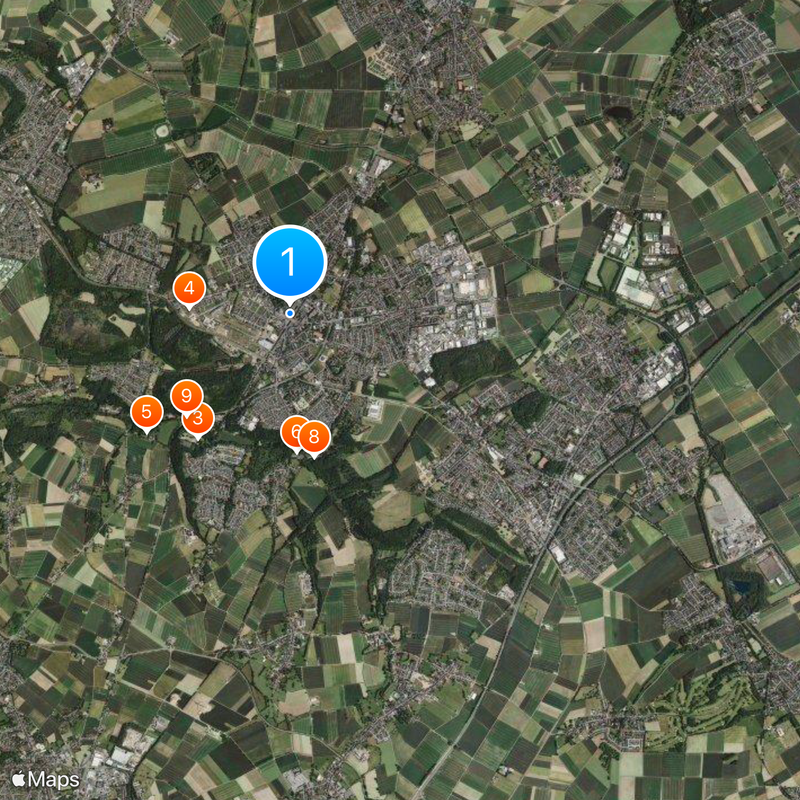Click the large white-roofed warehouse complex
The width and height of the screenshot is (800, 800).
635,286
